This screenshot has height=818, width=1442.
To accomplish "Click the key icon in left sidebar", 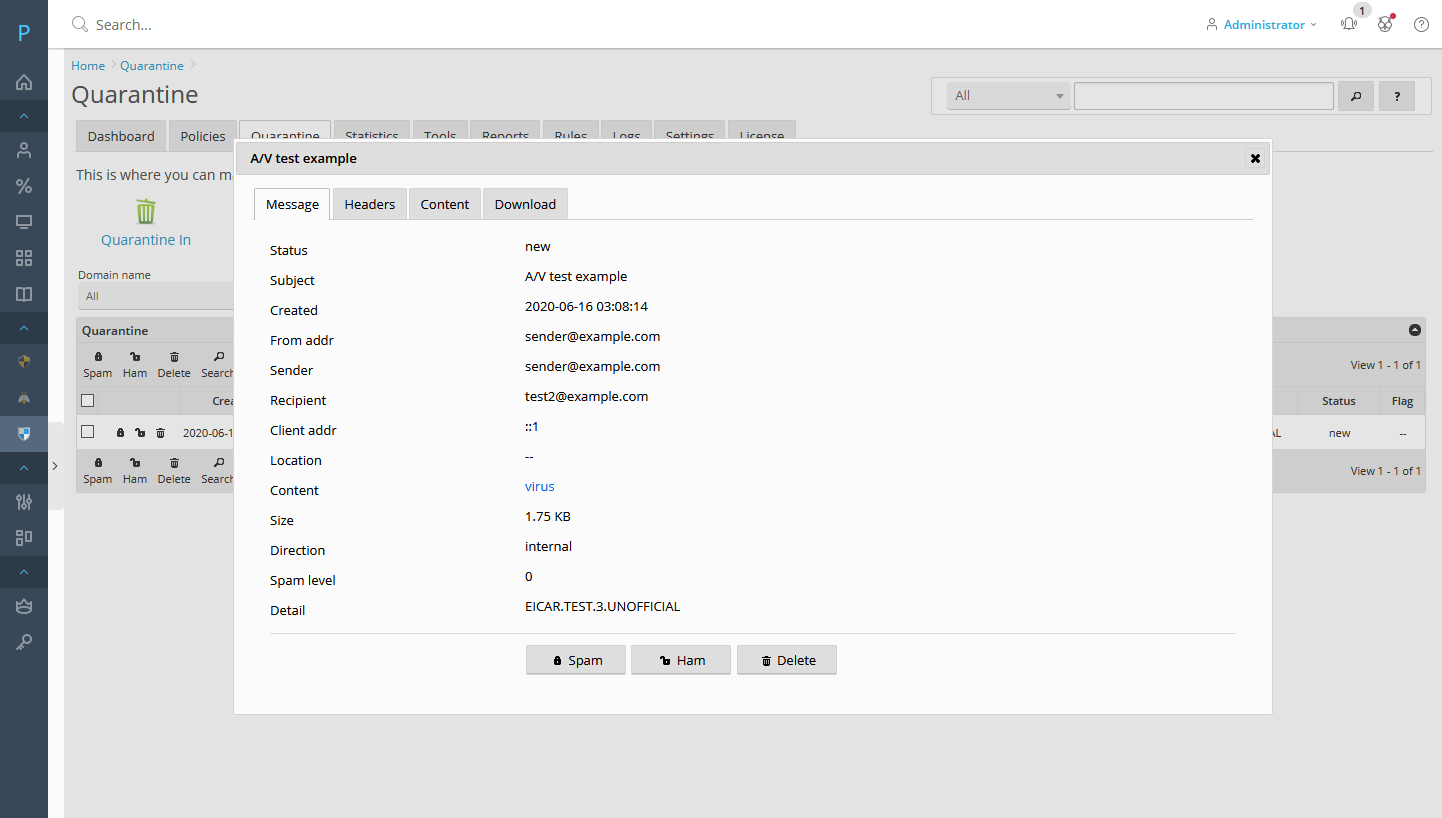I will pos(24,642).
